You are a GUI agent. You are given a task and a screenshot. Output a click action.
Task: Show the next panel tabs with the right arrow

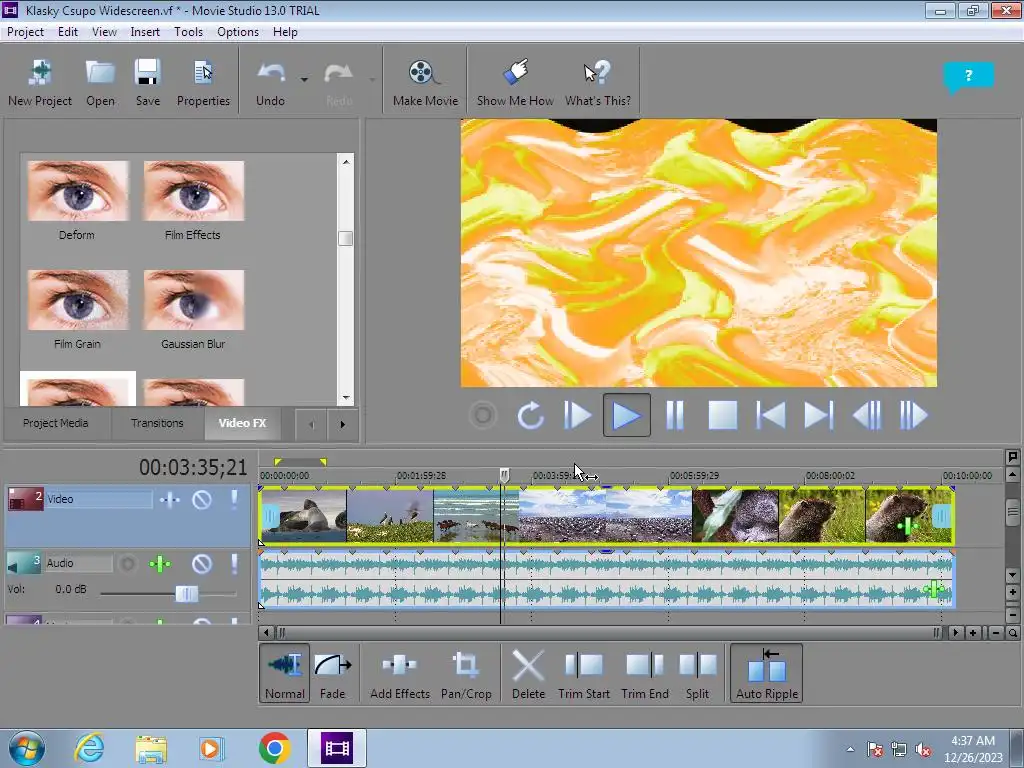tap(342, 424)
